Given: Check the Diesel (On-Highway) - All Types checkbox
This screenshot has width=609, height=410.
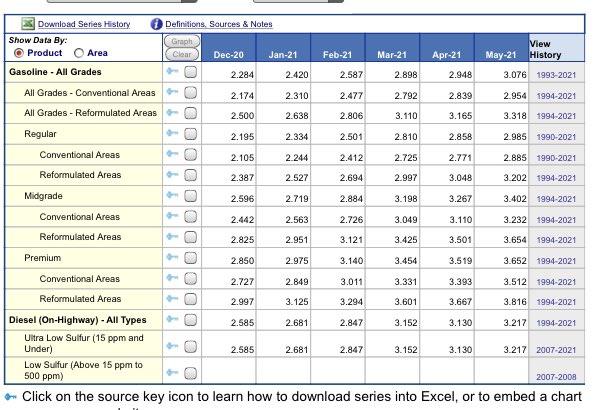Looking at the screenshot, I should pos(190,320).
